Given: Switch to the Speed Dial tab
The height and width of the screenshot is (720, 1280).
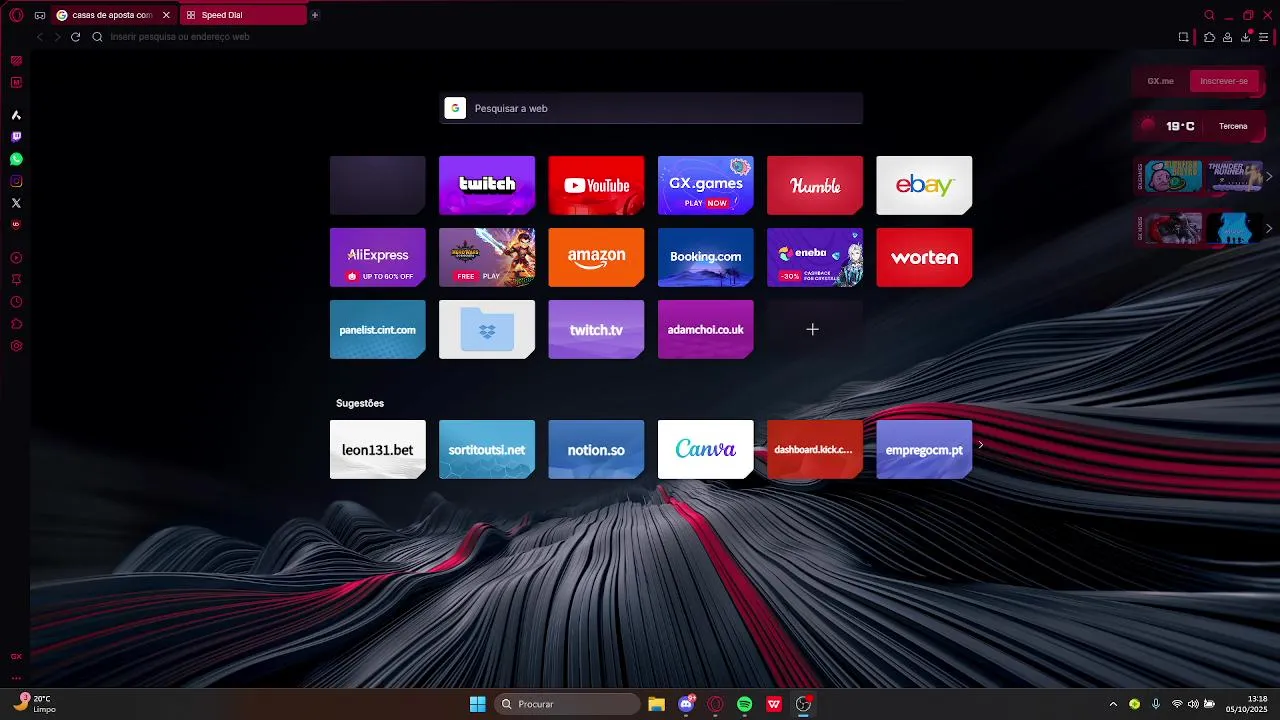Looking at the screenshot, I should (243, 15).
